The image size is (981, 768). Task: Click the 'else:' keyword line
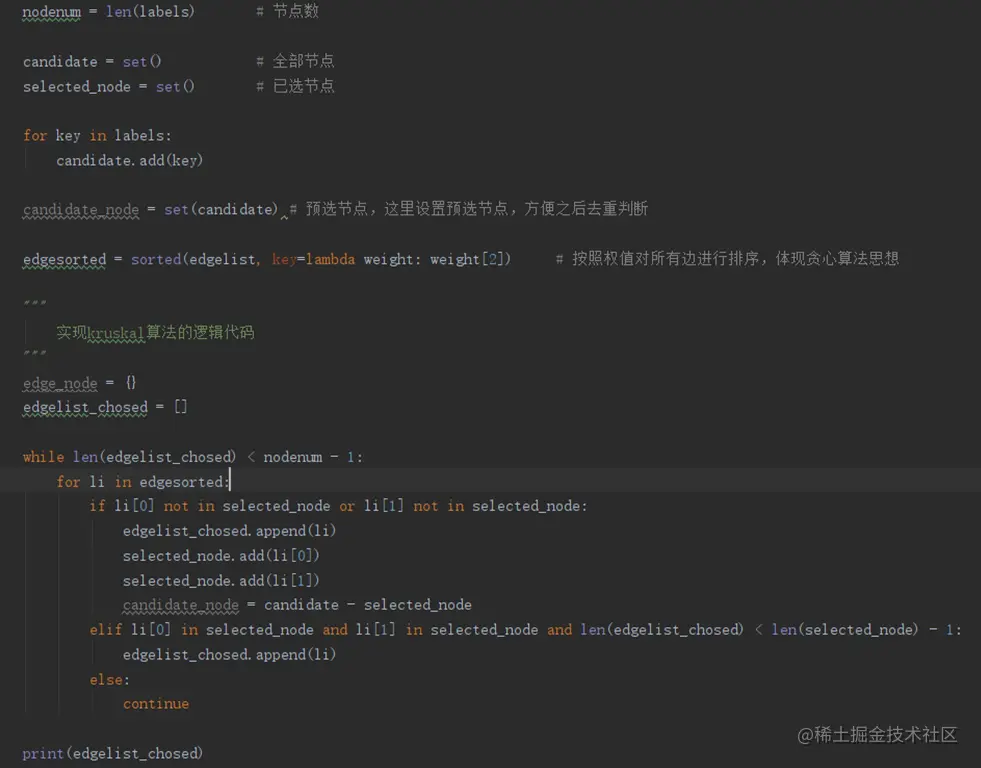tap(109, 680)
